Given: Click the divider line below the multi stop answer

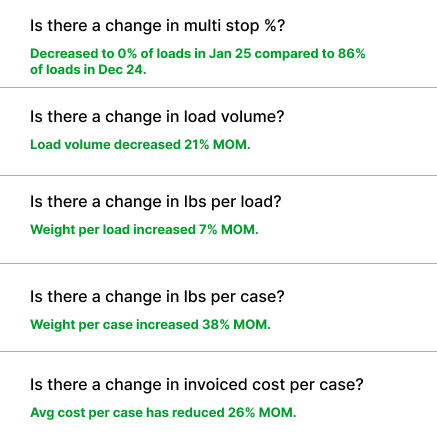Looking at the screenshot, I should tap(218, 88).
